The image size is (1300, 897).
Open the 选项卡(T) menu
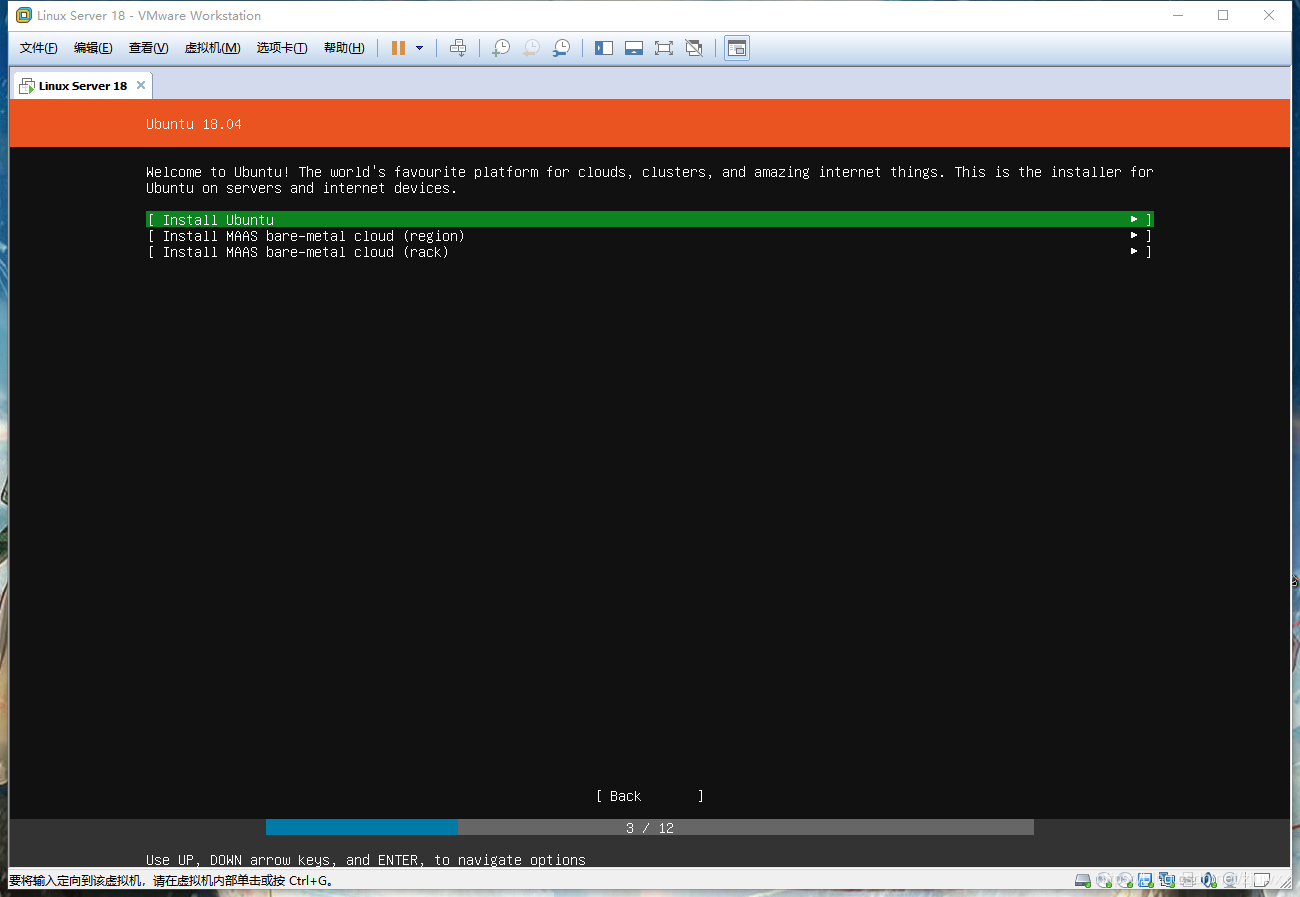click(x=282, y=48)
